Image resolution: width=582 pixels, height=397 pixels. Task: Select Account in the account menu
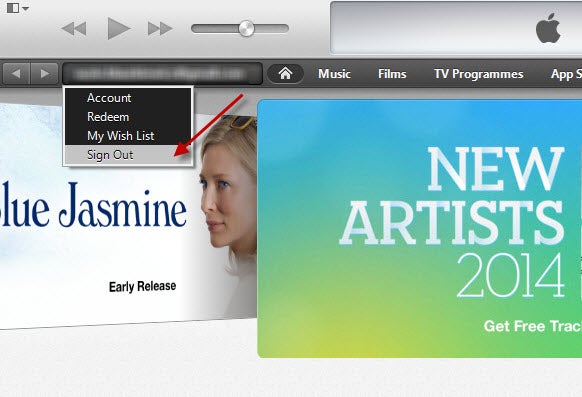tap(128, 98)
